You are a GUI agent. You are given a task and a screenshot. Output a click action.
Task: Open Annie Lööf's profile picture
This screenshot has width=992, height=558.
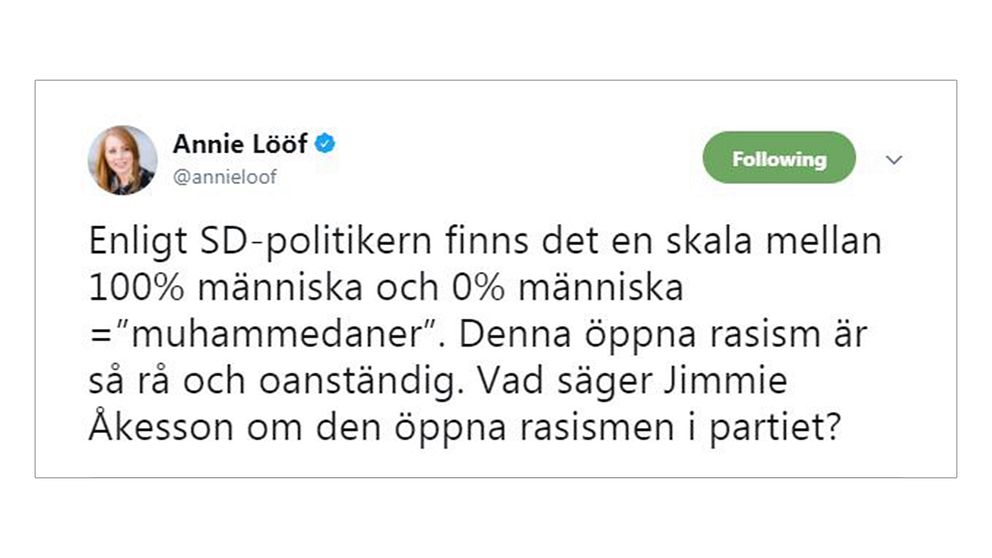click(123, 160)
